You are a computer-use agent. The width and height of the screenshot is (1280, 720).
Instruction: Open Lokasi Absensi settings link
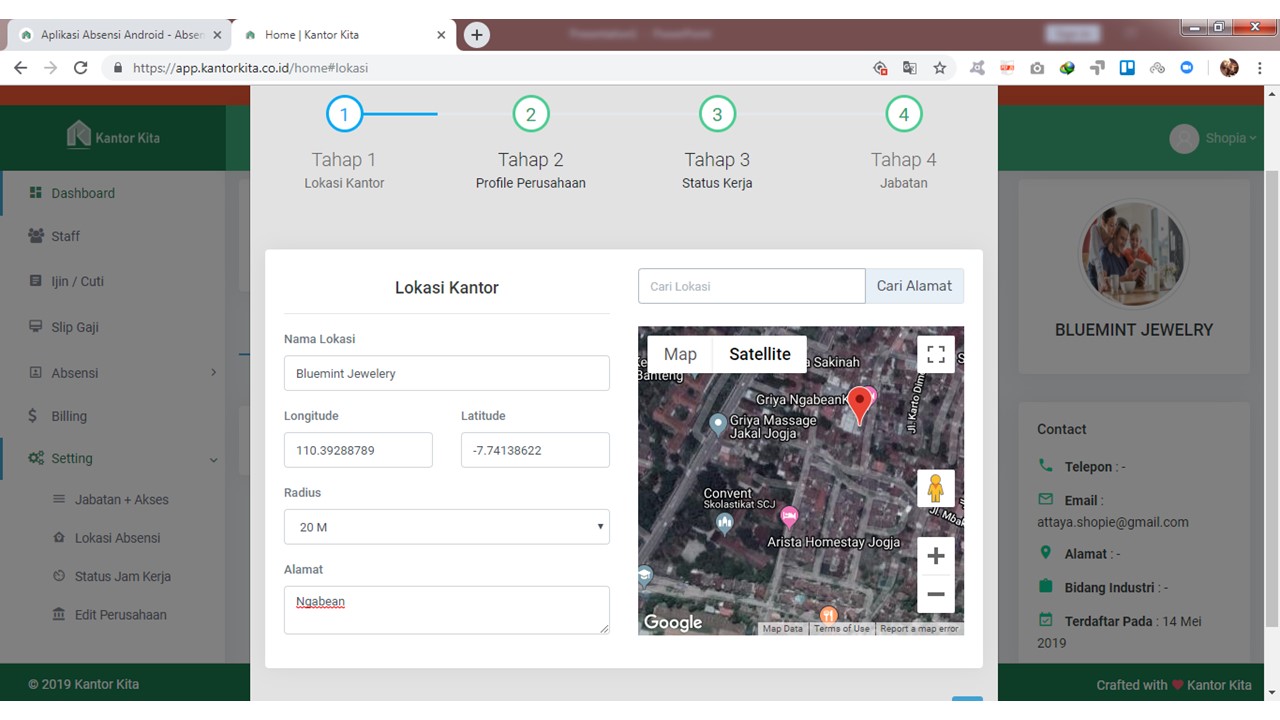[x=117, y=538]
